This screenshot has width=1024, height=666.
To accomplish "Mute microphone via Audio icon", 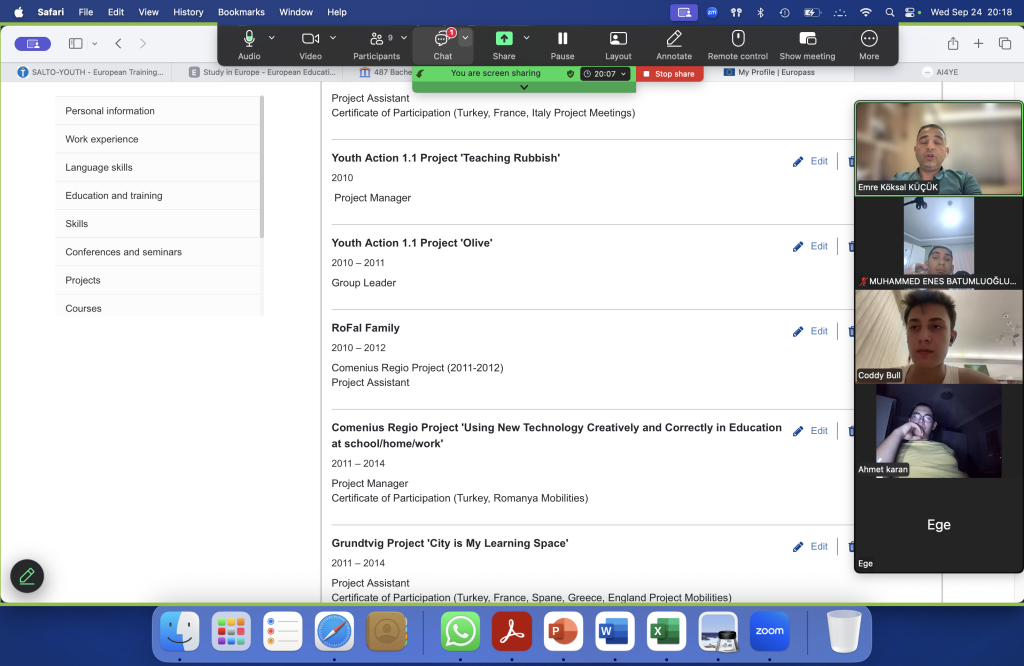I will point(249,39).
